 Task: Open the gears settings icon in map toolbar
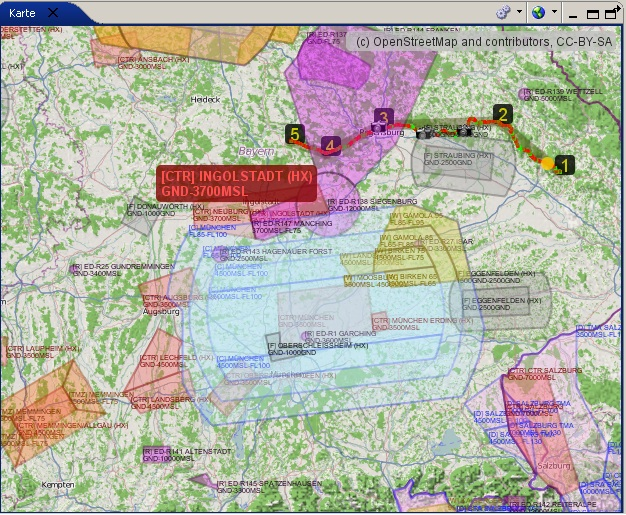point(503,12)
